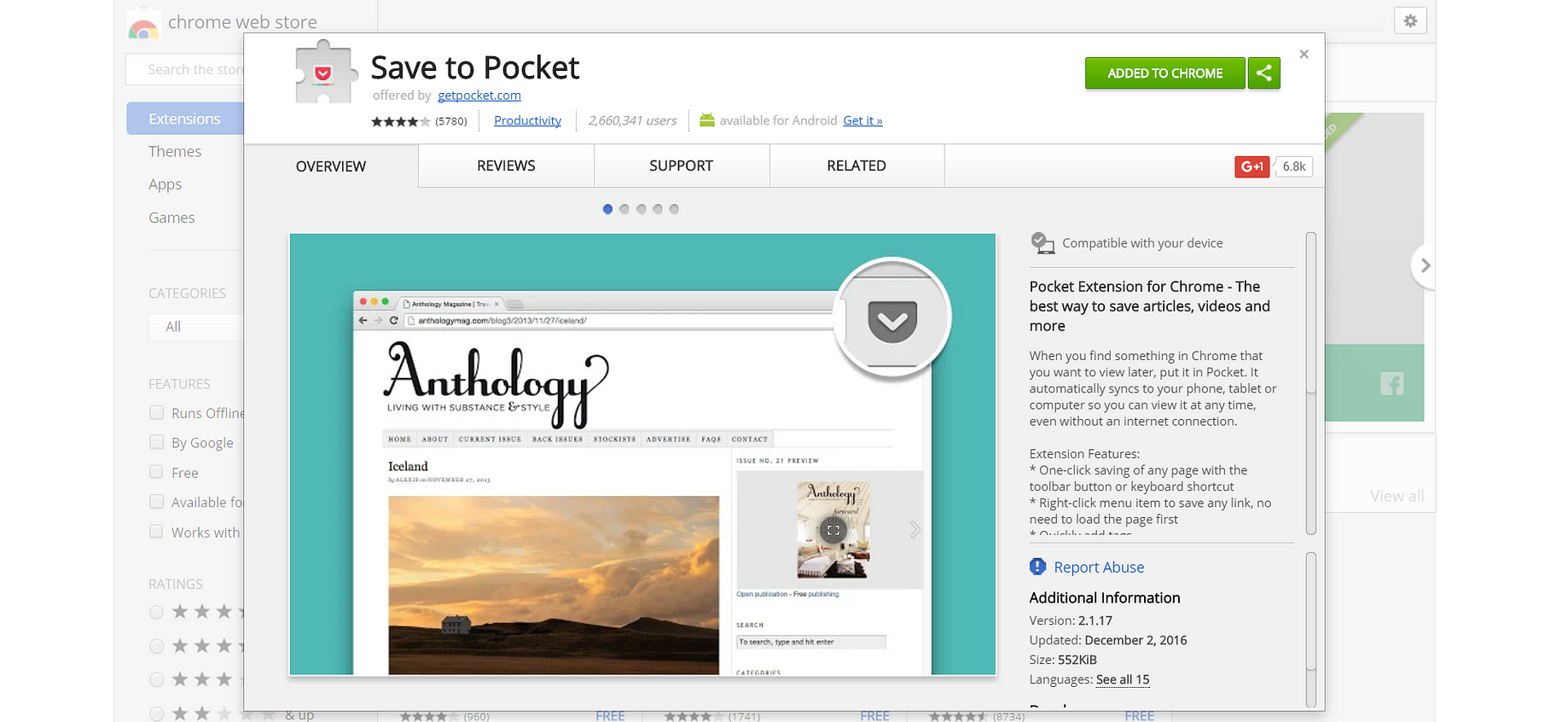Click the Added to Chrome button
This screenshot has height=722, width=1568.
[x=1164, y=73]
